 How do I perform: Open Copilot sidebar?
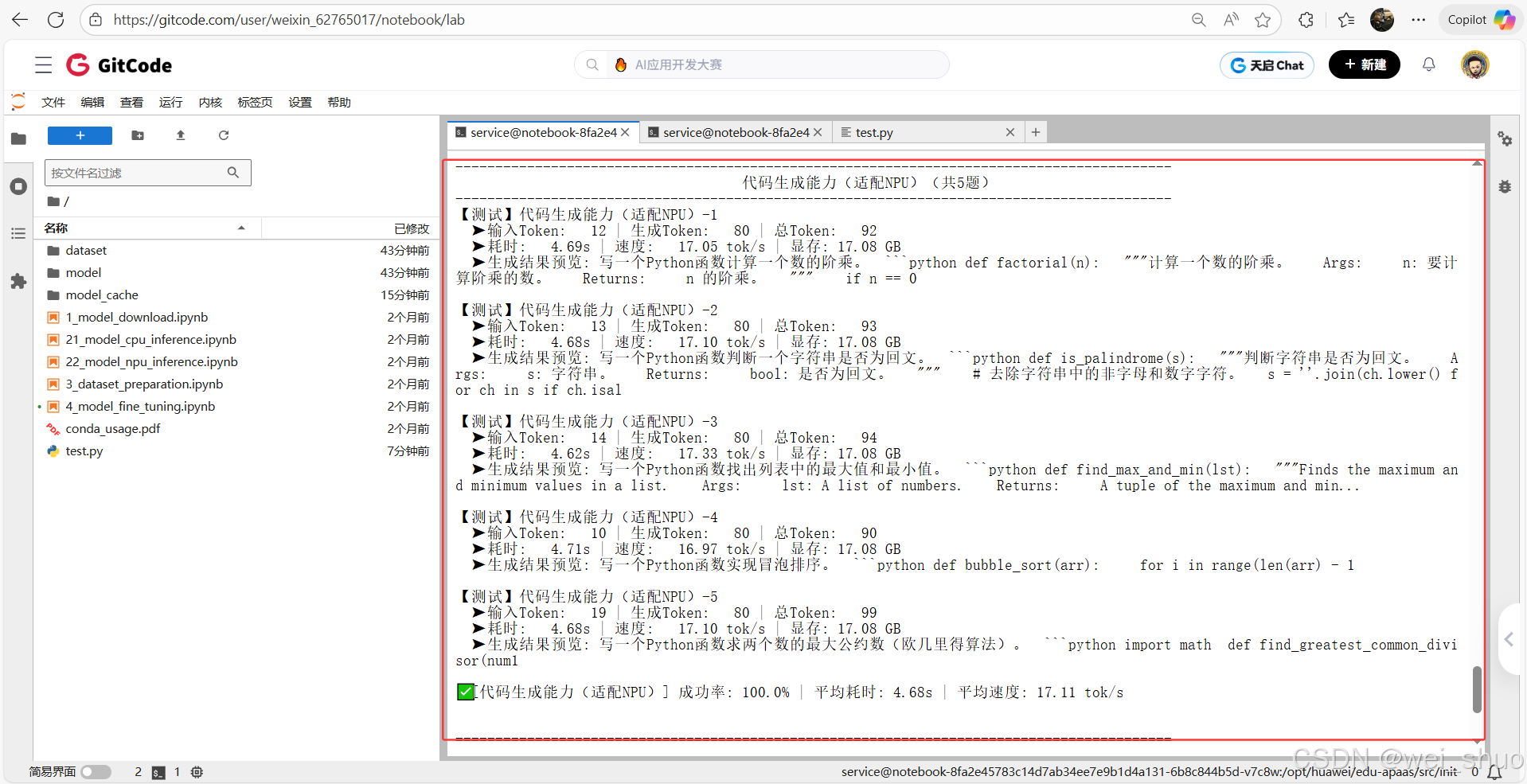pyautogui.click(x=1481, y=20)
